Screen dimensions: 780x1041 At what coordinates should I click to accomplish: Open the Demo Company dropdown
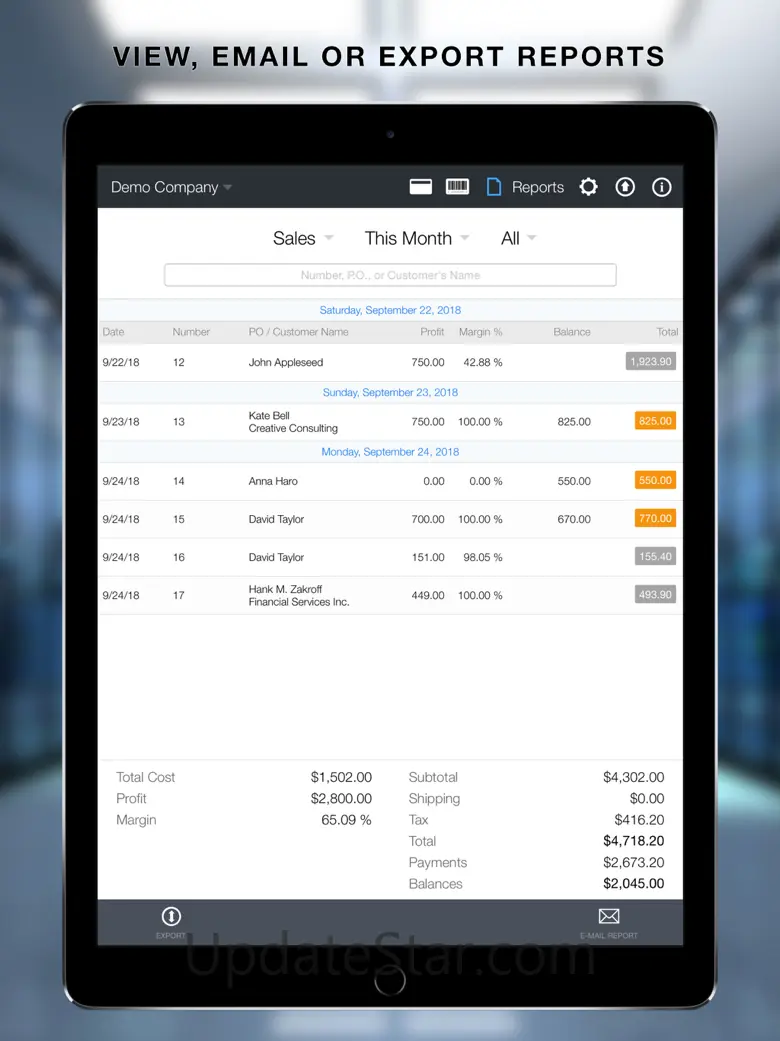coord(171,187)
